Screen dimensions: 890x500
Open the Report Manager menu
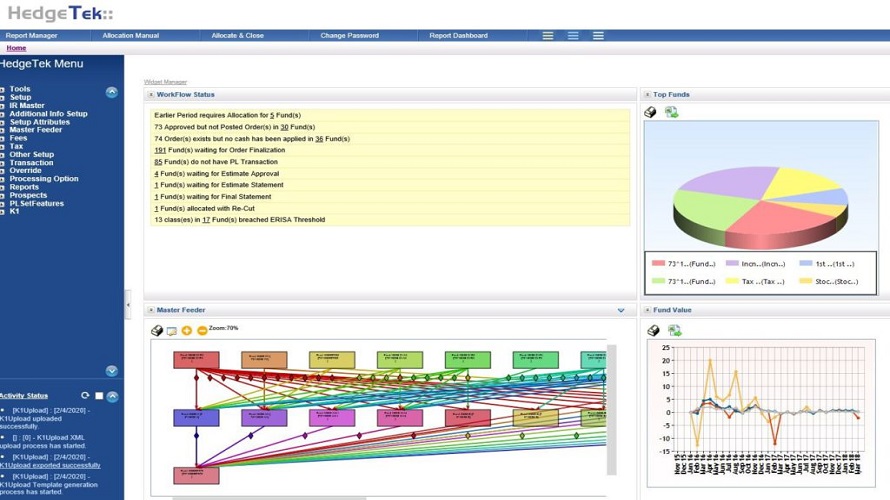(x=32, y=35)
